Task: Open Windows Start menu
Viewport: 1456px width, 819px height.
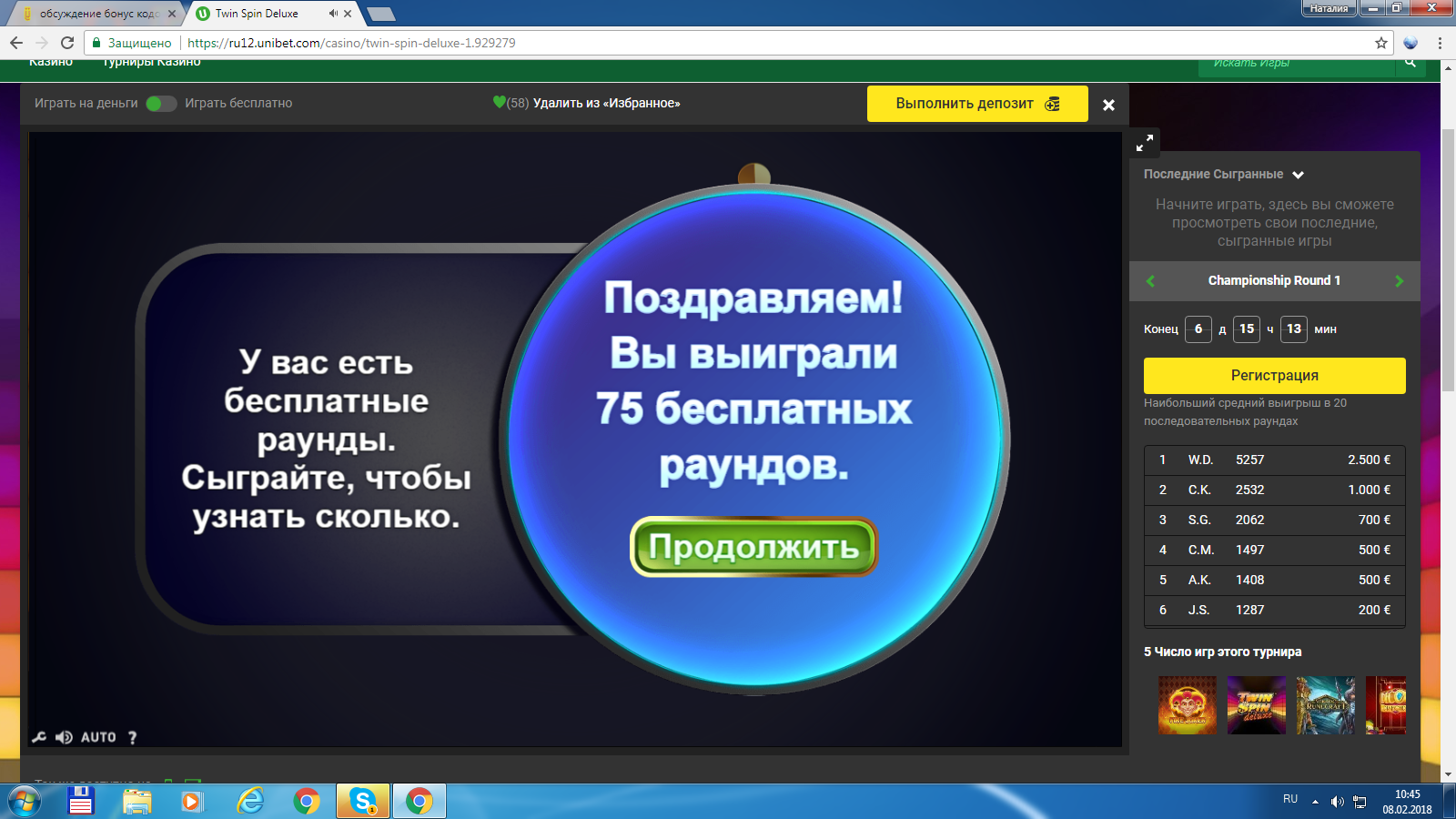Action: click(x=24, y=802)
